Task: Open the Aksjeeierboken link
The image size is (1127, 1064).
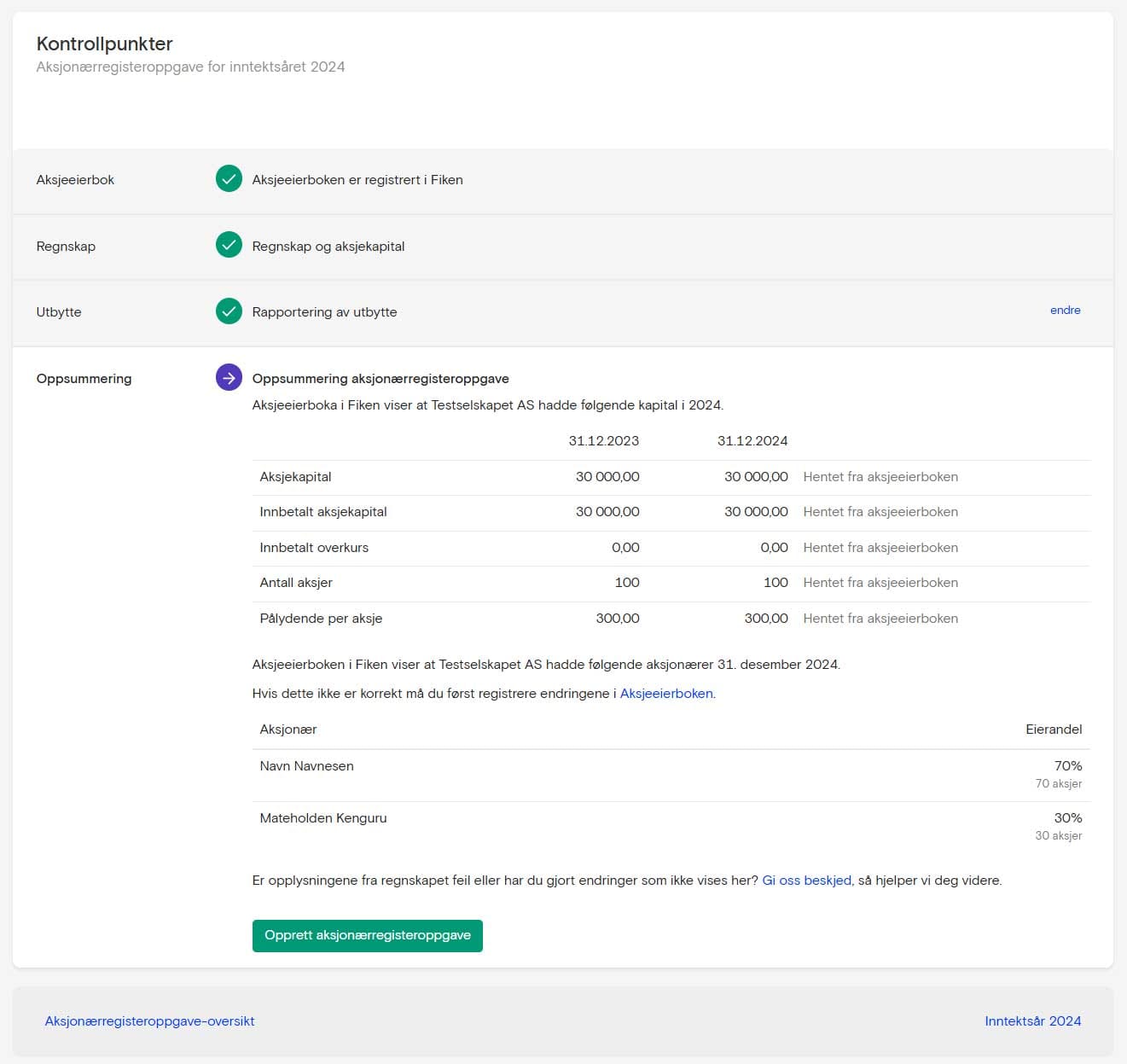Action: click(665, 694)
